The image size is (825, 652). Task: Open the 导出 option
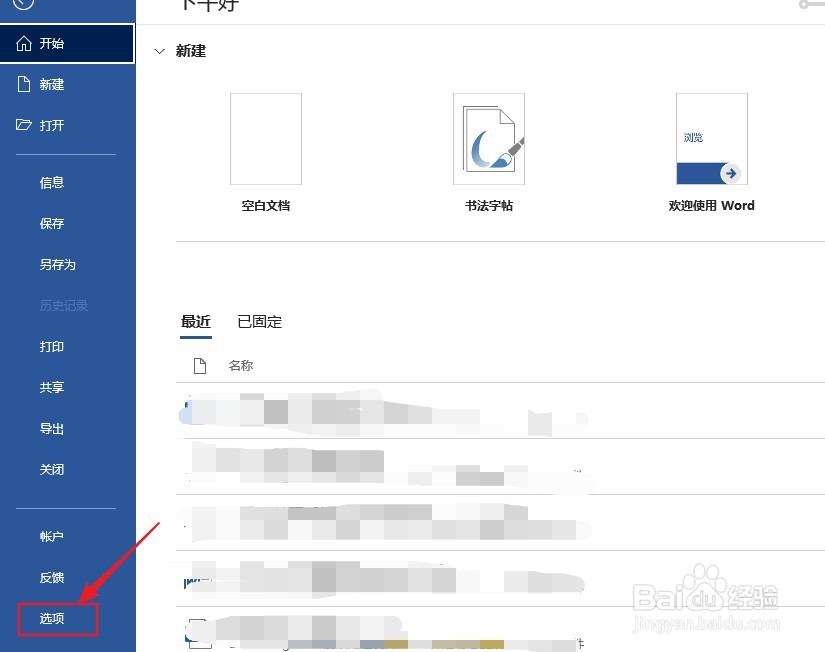[x=52, y=429]
